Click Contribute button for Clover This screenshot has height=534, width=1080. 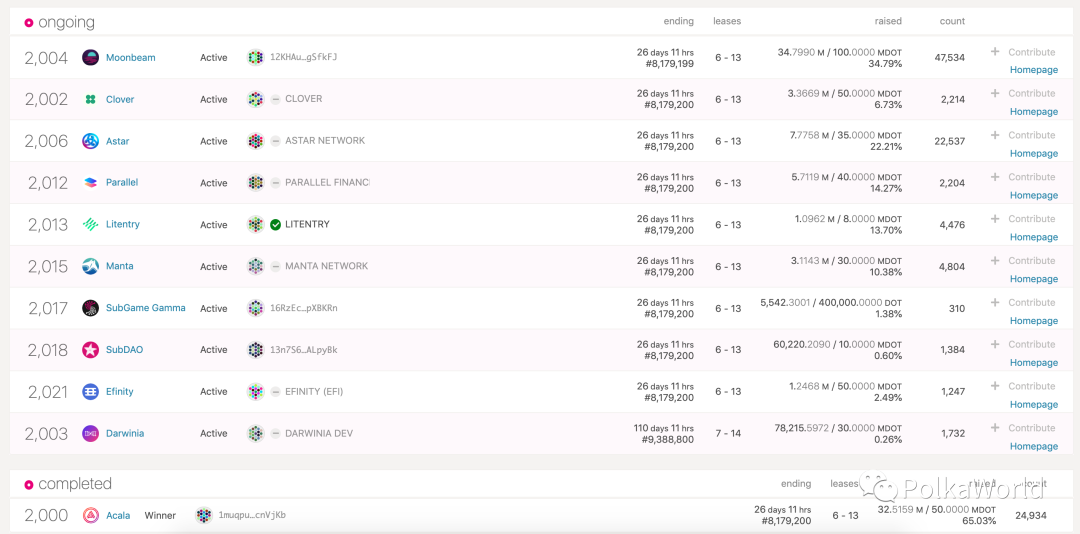(x=1023, y=93)
